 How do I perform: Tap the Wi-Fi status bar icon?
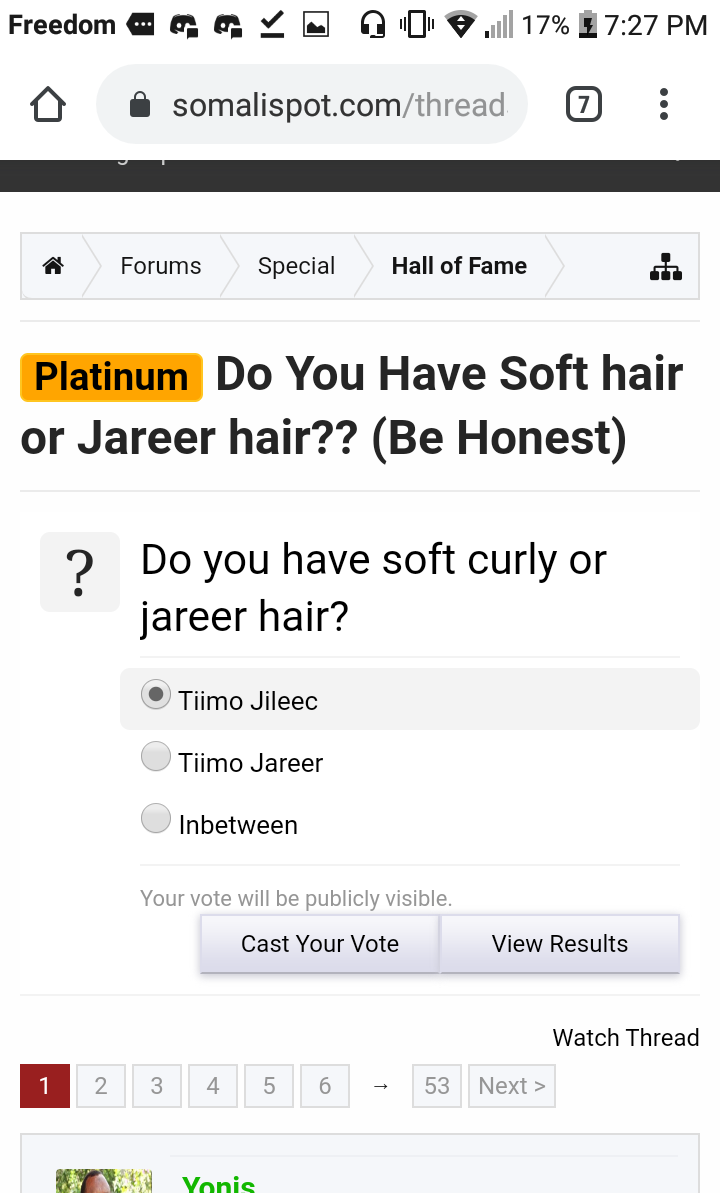[460, 25]
